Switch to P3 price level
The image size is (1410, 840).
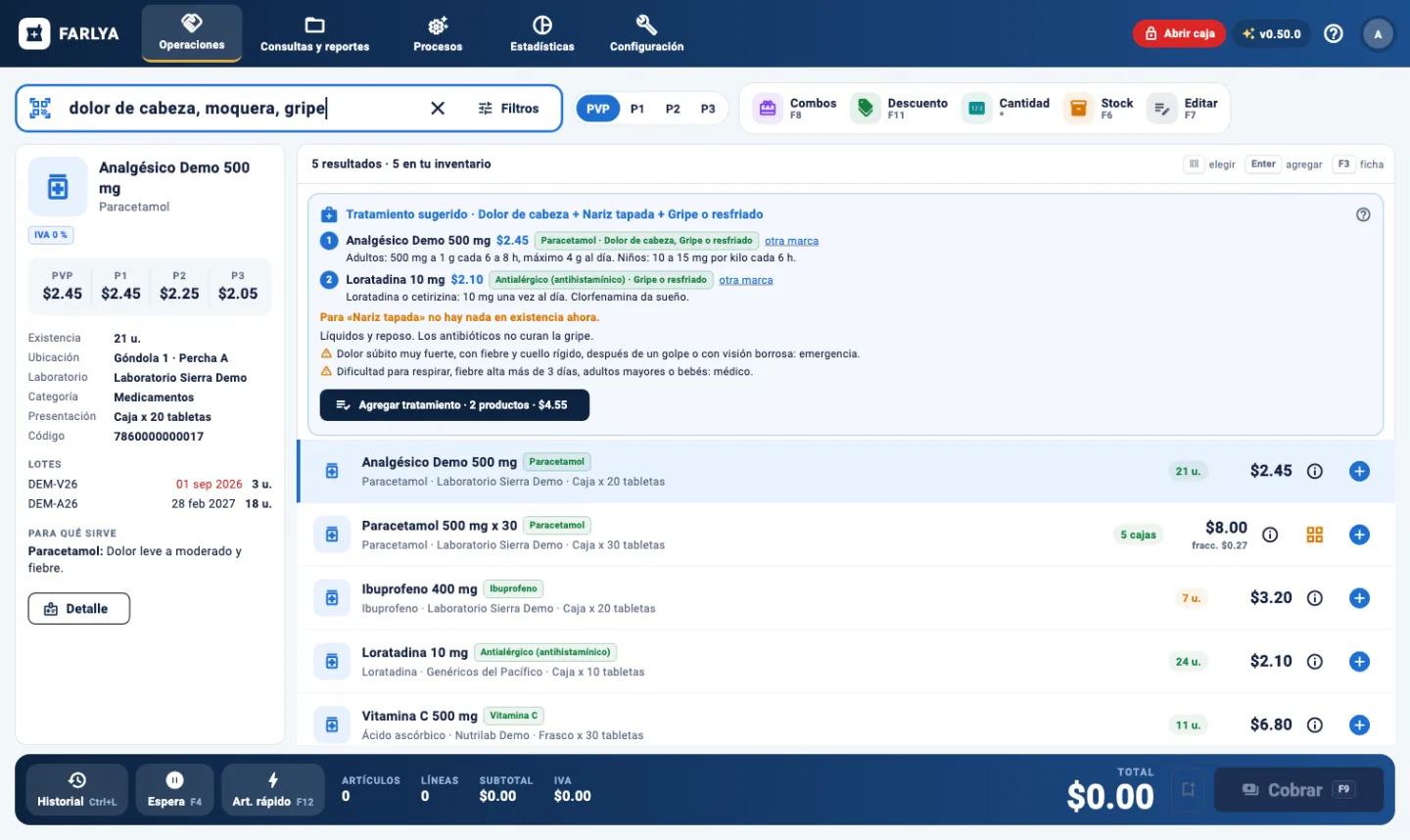[708, 109]
